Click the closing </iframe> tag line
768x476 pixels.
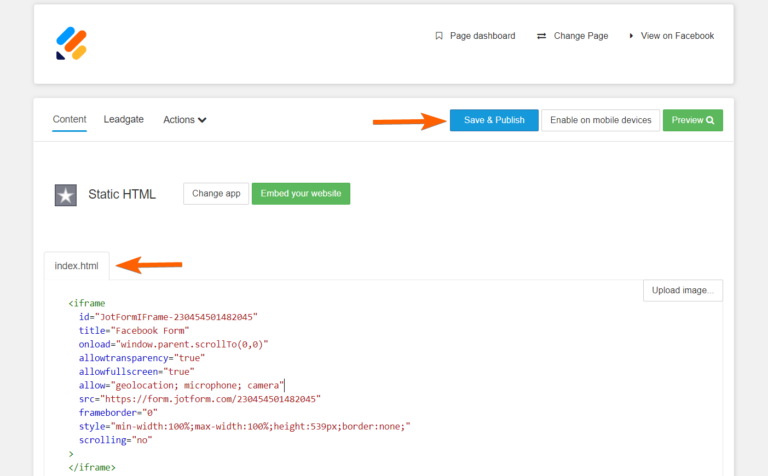coord(92,467)
